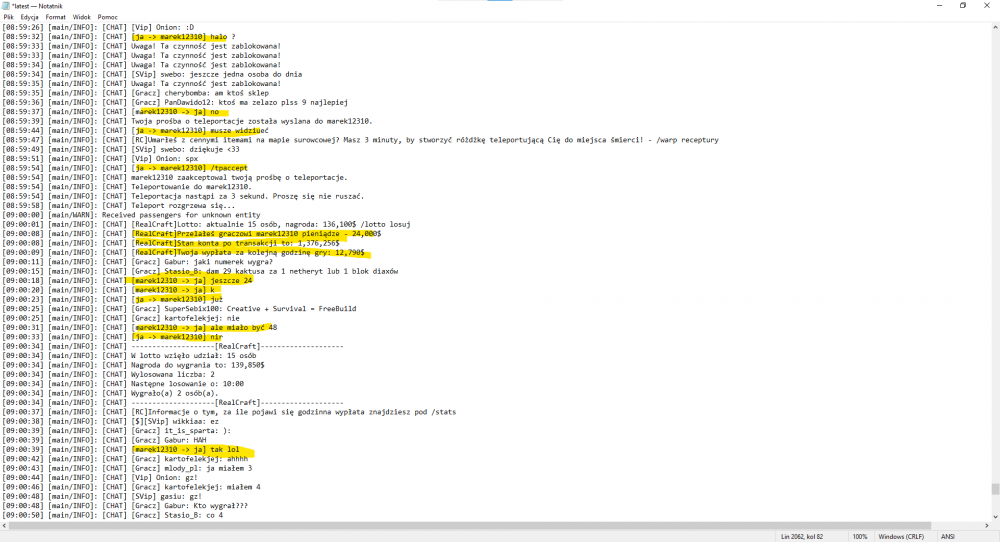This screenshot has width=1000, height=542.
Task: Click the Windows (CRLF) status bar field
Action: coord(903,536)
